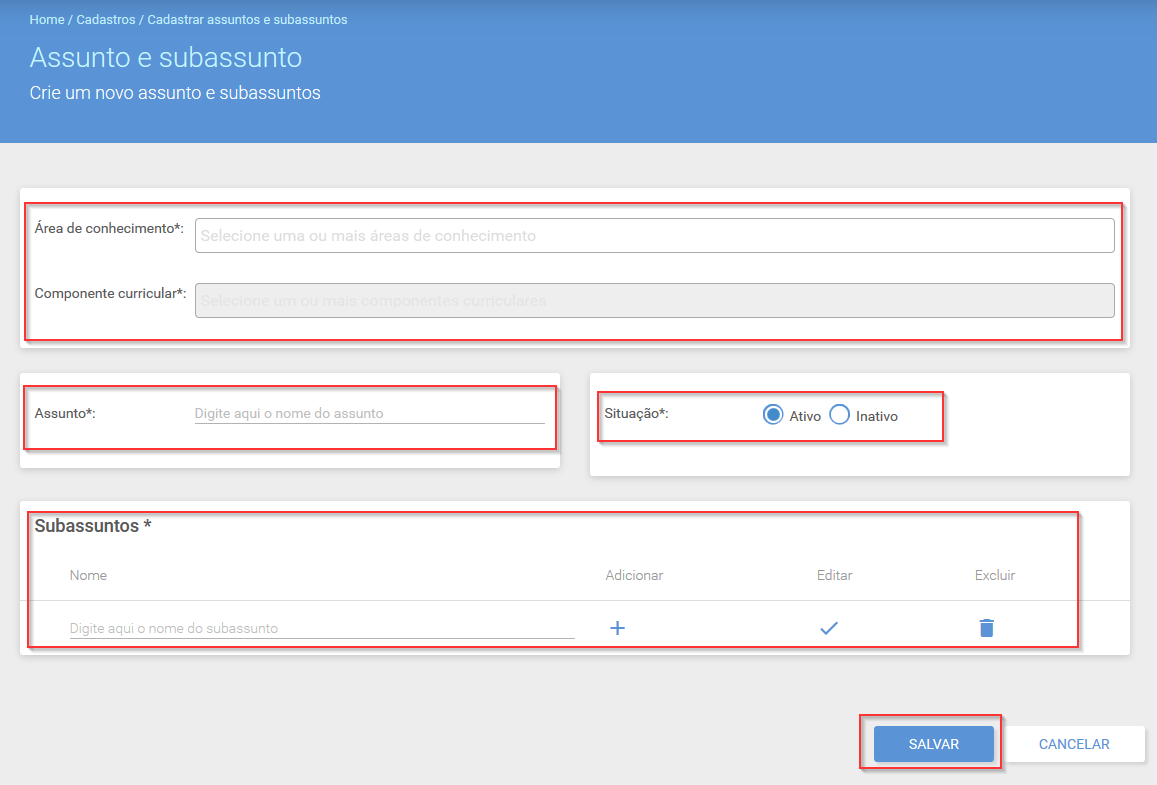Click the Assunto e subassunto page title
The width and height of the screenshot is (1157, 785).
coord(166,58)
